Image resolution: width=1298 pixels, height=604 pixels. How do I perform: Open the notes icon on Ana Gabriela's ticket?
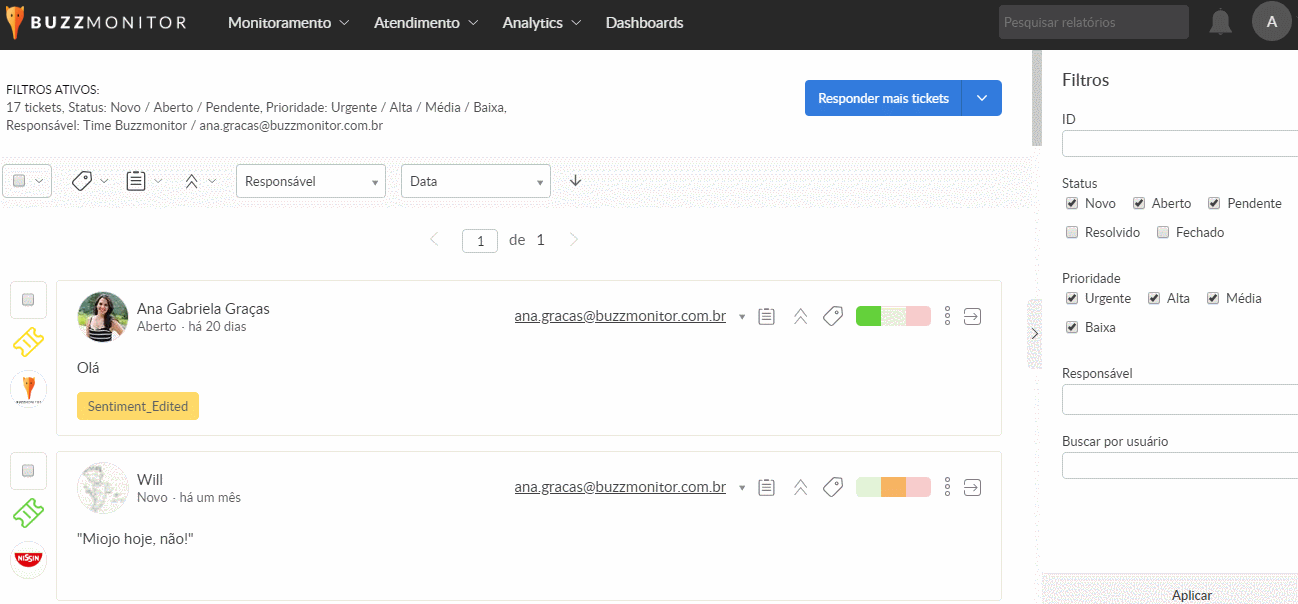tap(767, 317)
